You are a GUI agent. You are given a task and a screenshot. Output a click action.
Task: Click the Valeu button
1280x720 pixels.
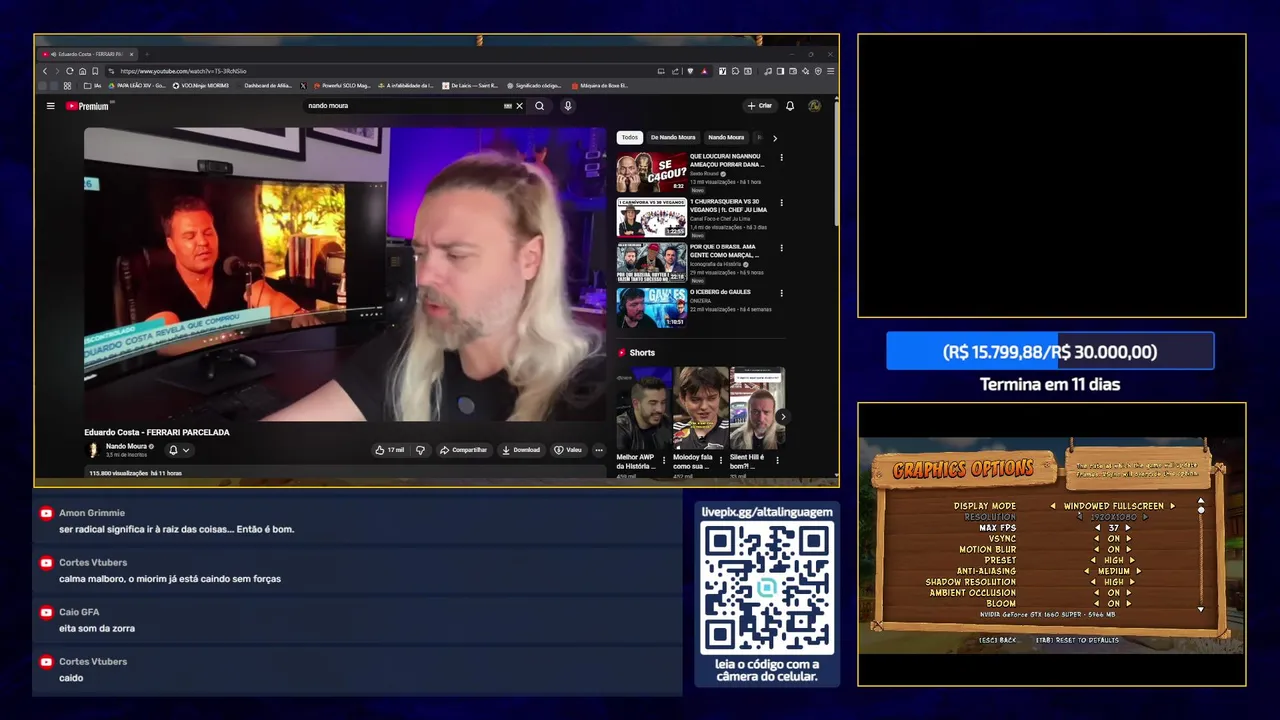coord(568,450)
